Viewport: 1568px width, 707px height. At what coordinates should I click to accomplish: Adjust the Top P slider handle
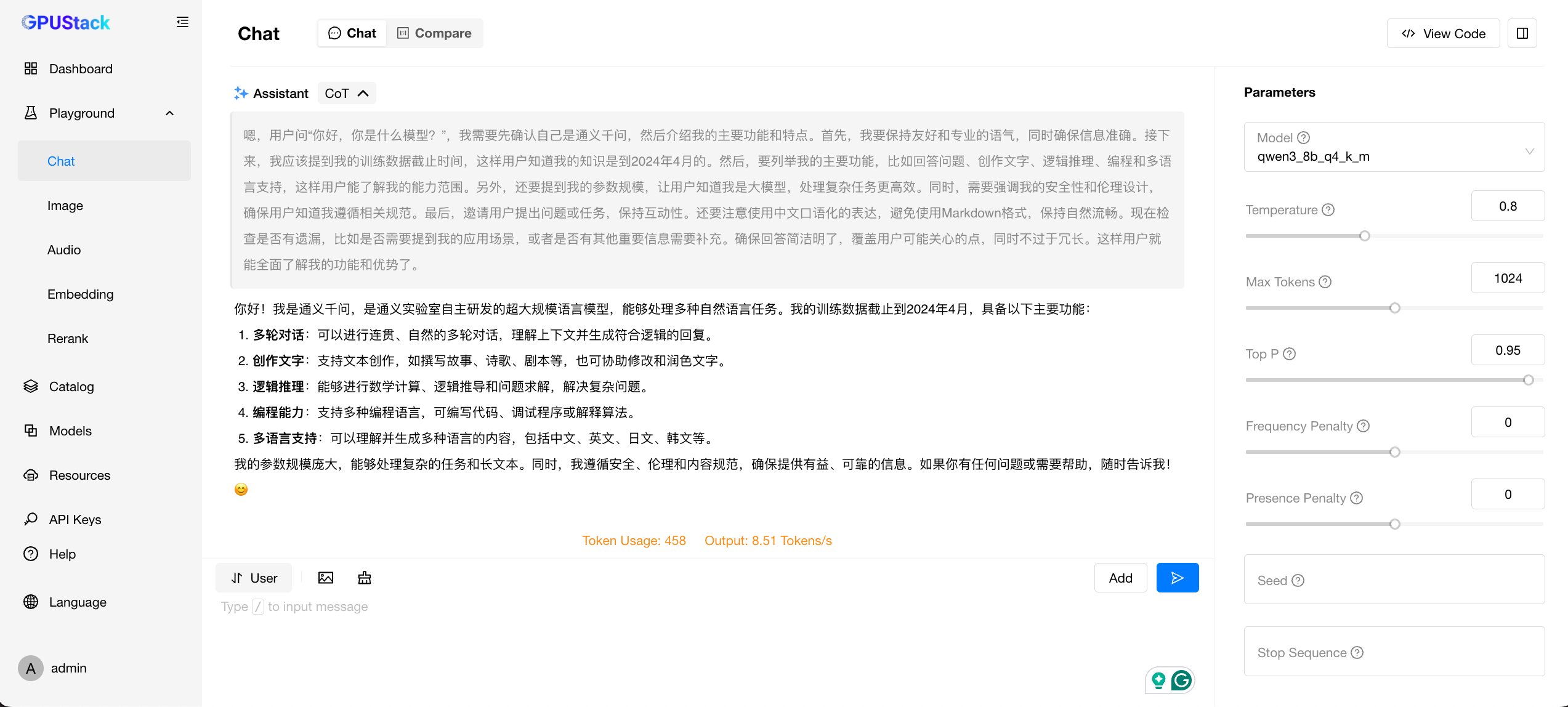1529,380
